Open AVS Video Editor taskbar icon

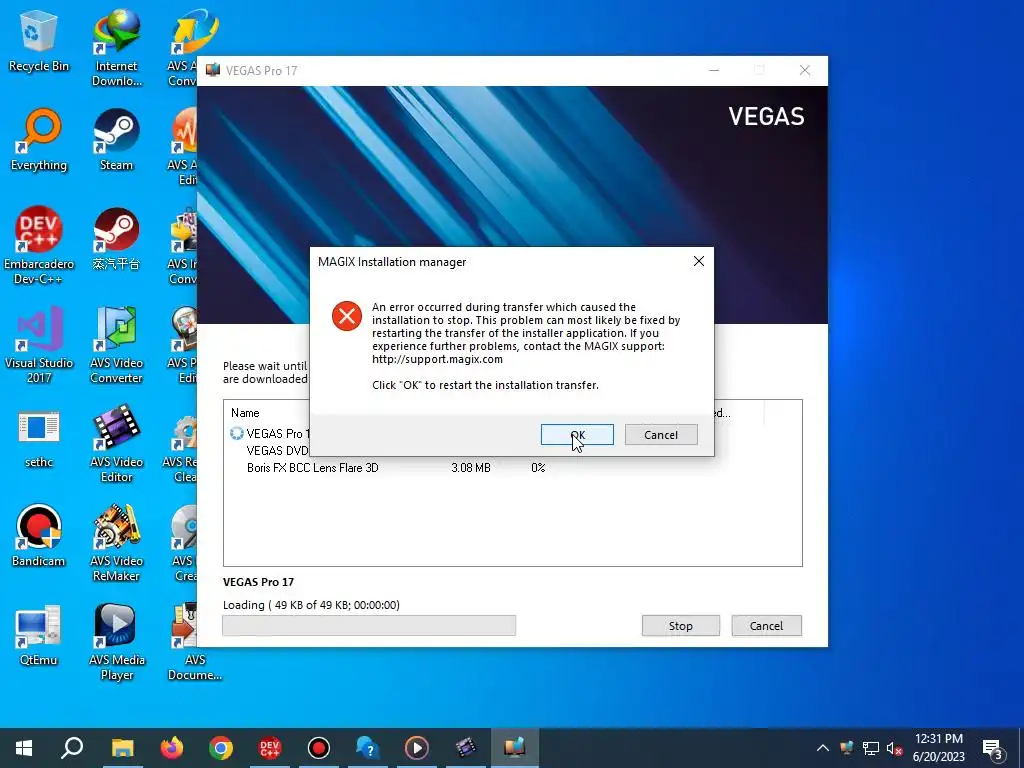466,748
